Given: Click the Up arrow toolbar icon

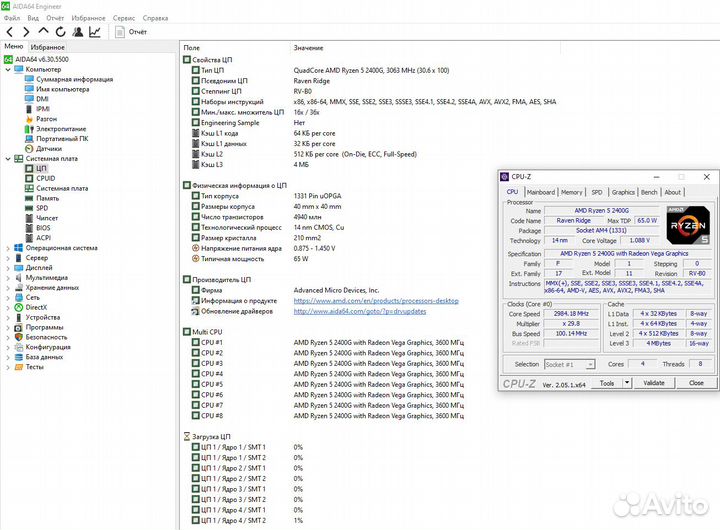Looking at the screenshot, I should click(x=43, y=31).
